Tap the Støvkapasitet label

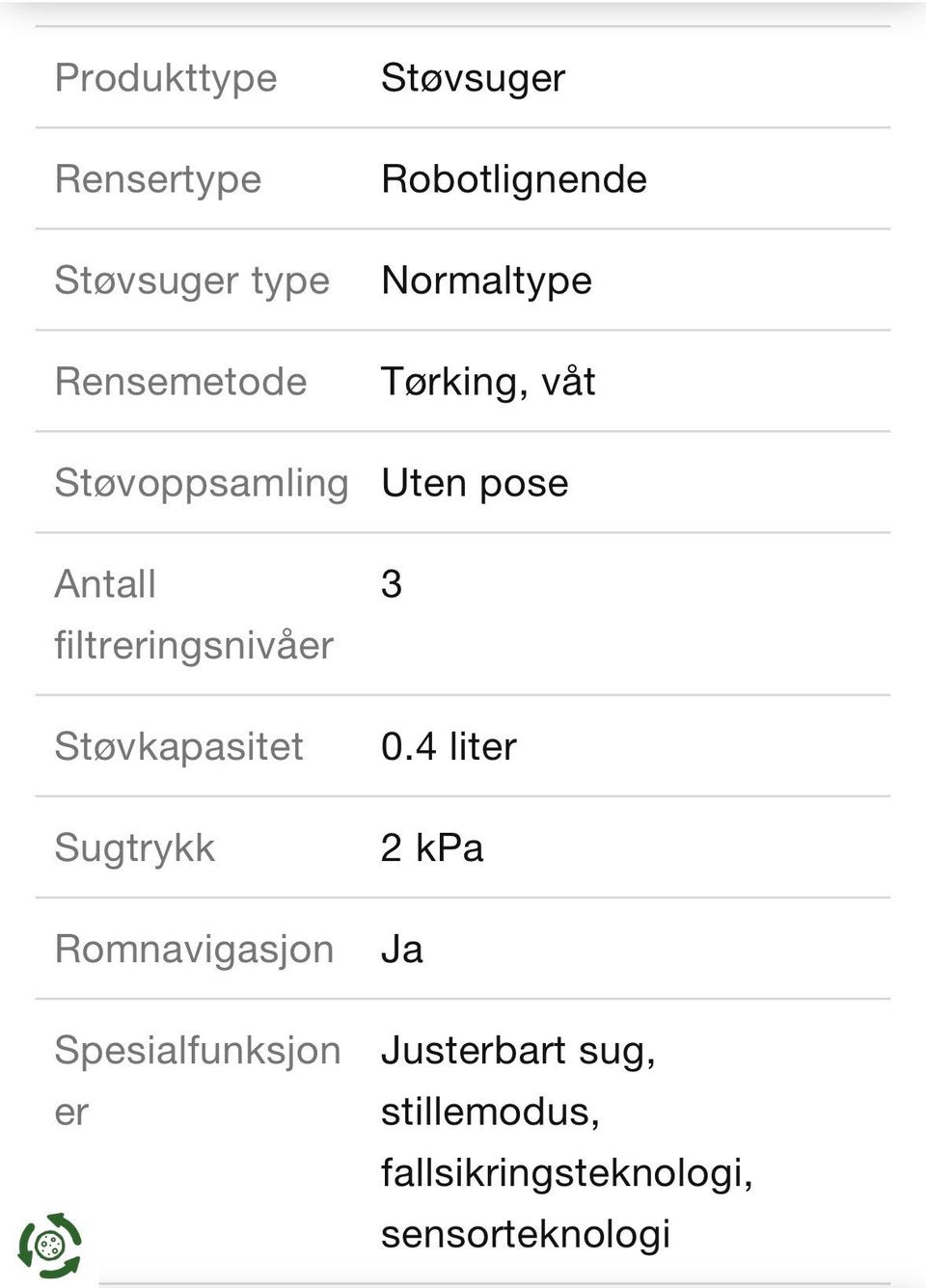point(178,747)
